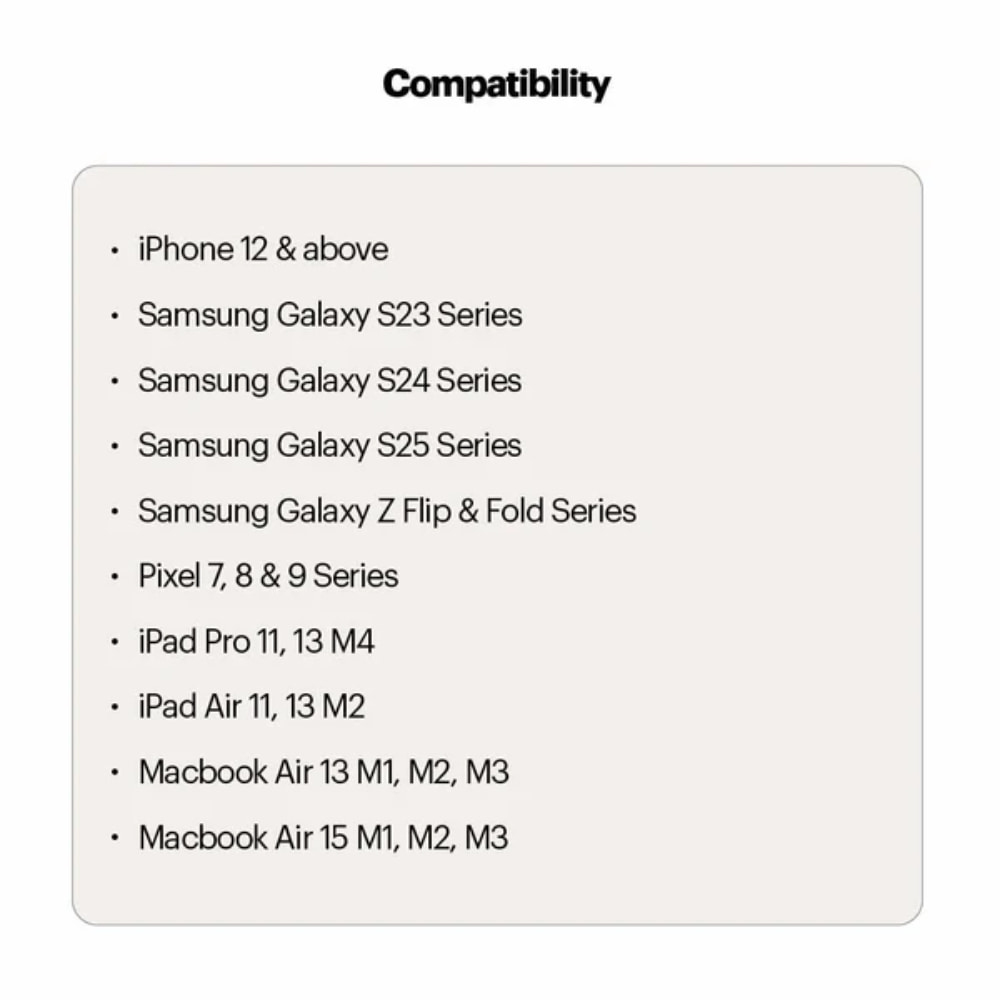Select the bullet next to Galaxy S24 Series

pos(115,381)
